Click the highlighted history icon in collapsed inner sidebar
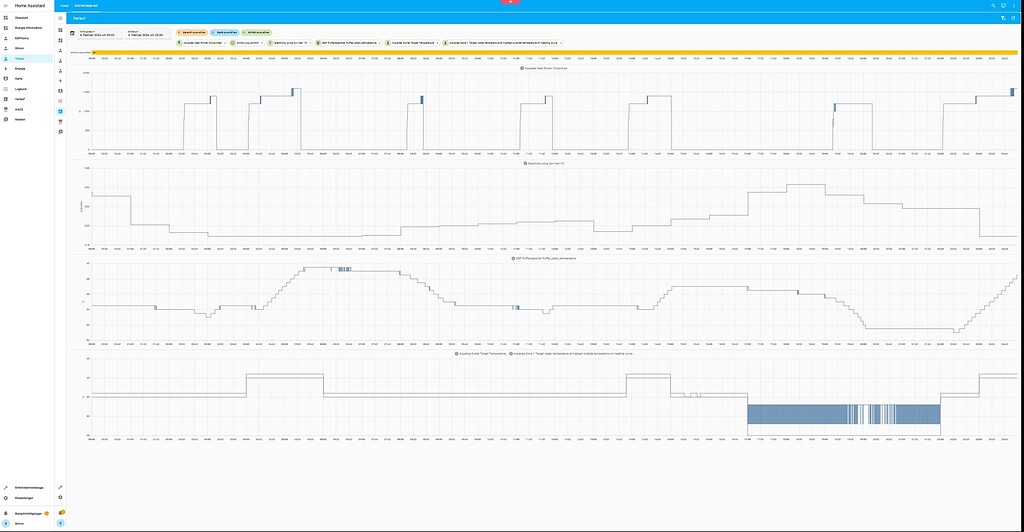The height and width of the screenshot is (532, 1024). point(61,112)
